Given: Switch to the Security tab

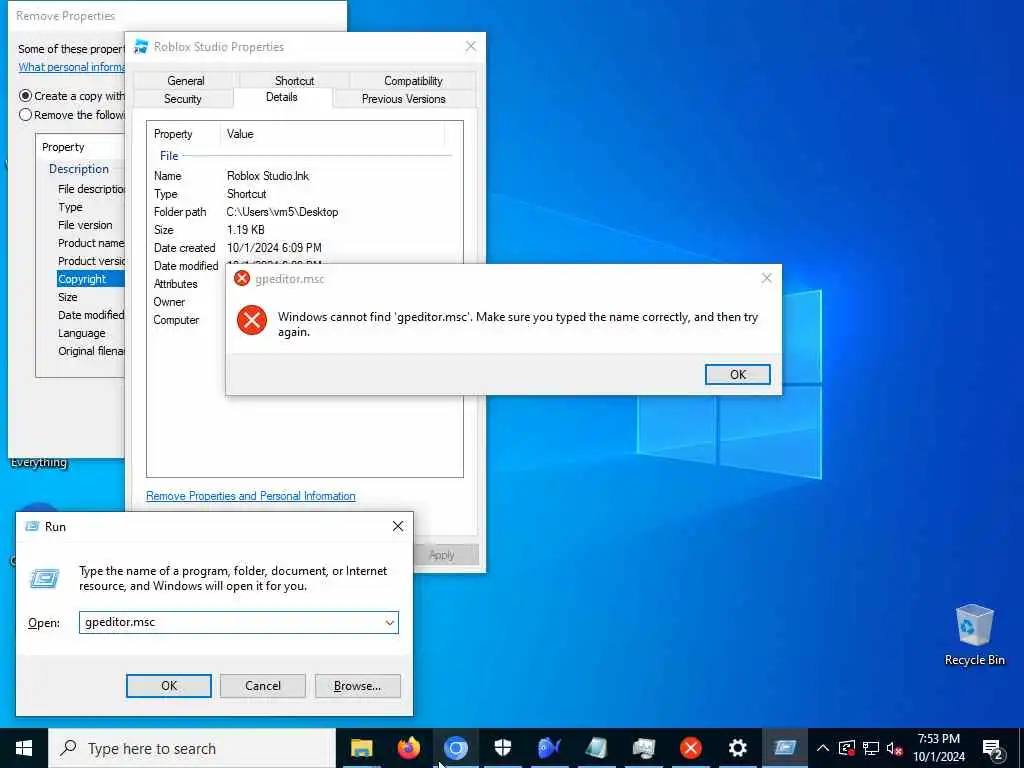Looking at the screenshot, I should tap(183, 99).
